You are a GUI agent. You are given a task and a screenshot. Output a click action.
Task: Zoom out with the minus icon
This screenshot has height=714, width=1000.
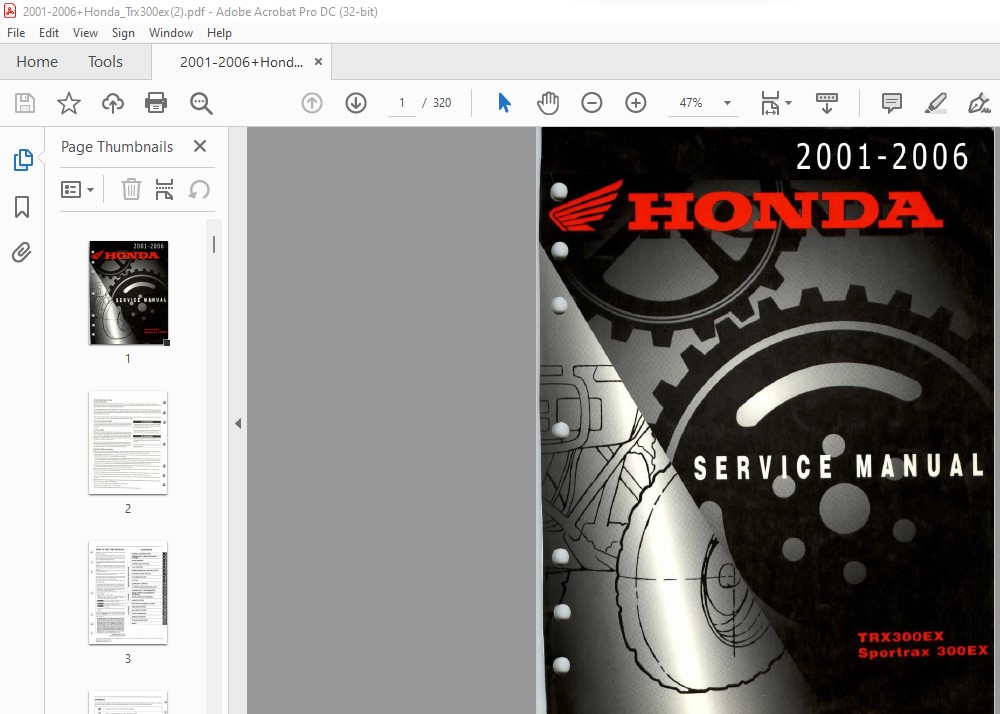(592, 103)
